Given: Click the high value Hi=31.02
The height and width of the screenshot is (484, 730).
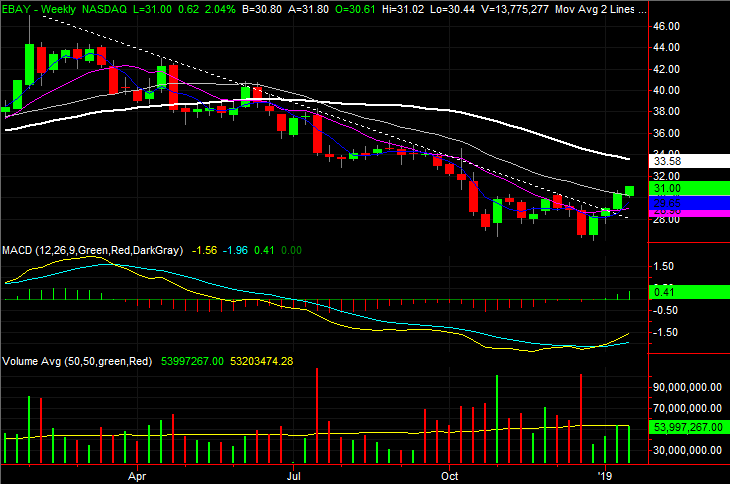Looking at the screenshot, I should (403, 9).
